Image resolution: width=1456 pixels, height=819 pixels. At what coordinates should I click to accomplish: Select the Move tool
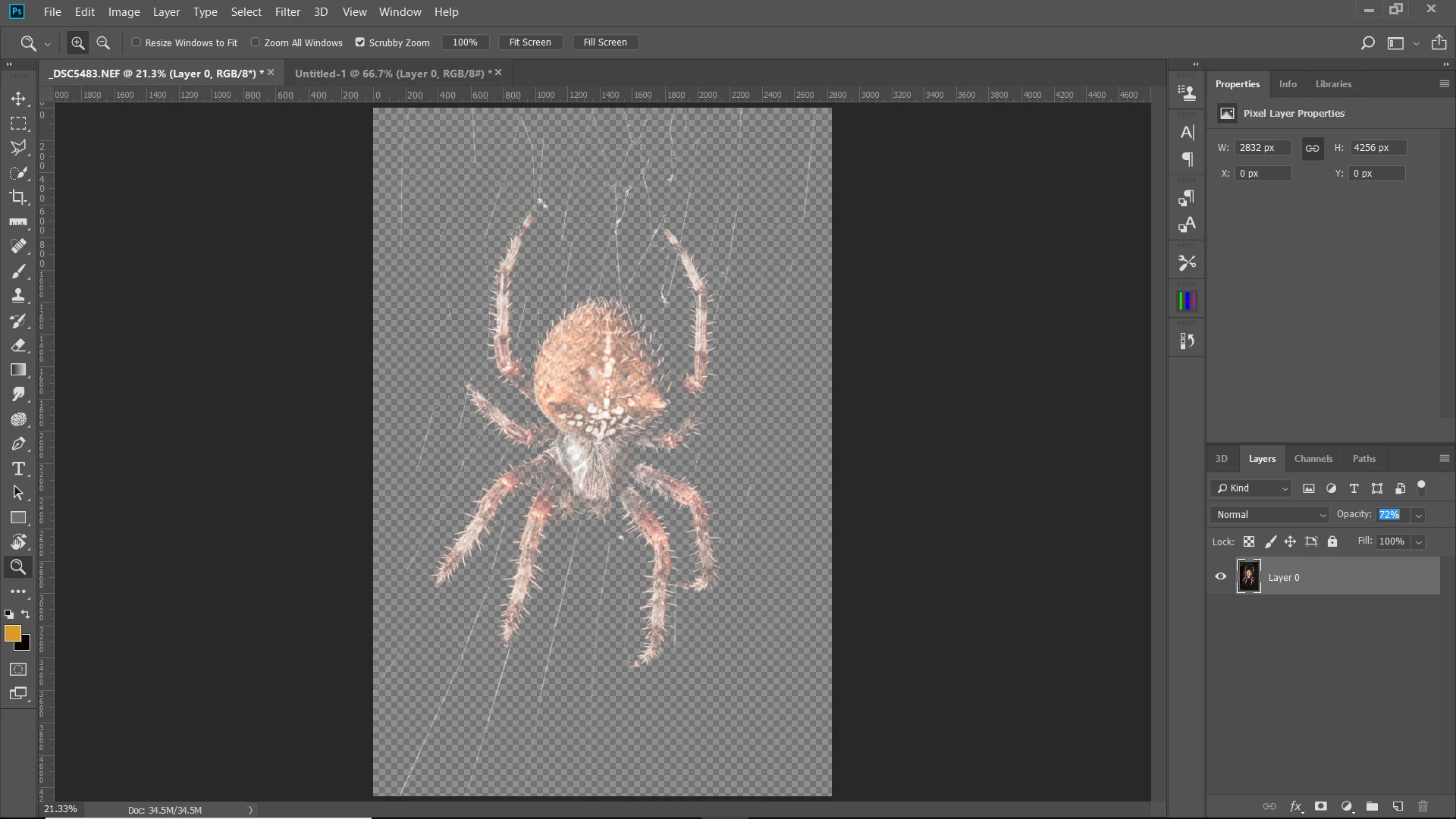click(x=18, y=99)
